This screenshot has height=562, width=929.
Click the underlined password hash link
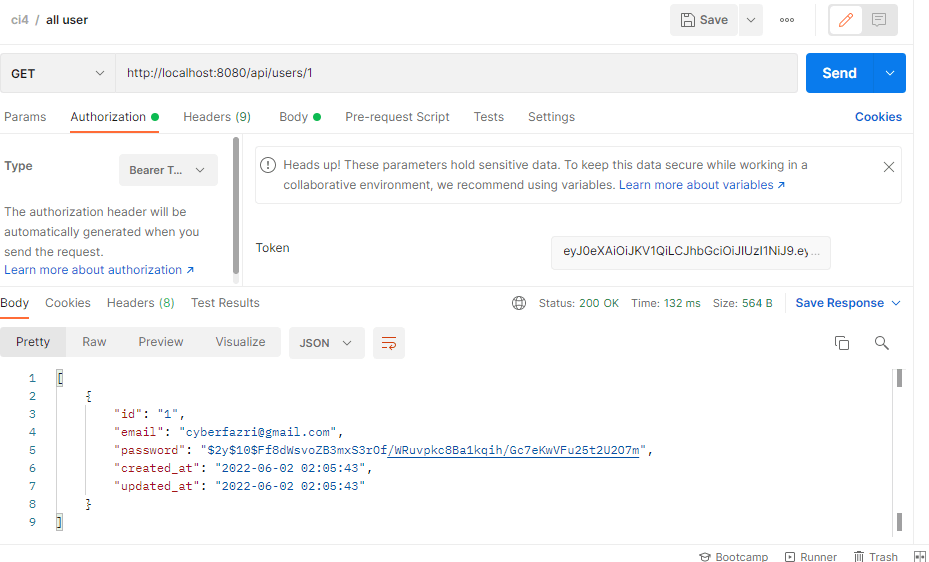pos(514,450)
